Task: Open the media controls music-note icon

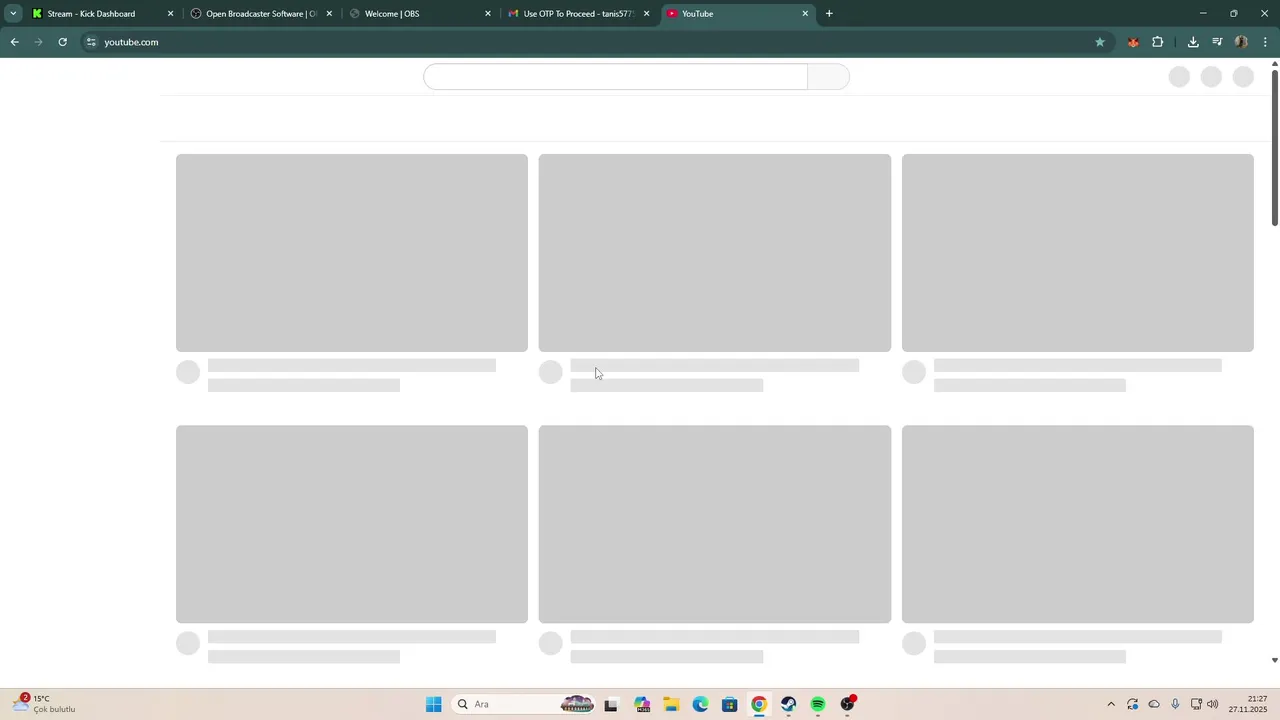Action: 1217,42
